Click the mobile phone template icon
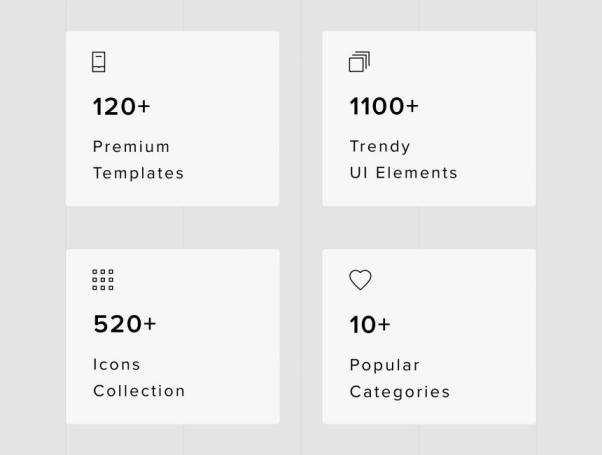This screenshot has height=455, width=602. 98,62
